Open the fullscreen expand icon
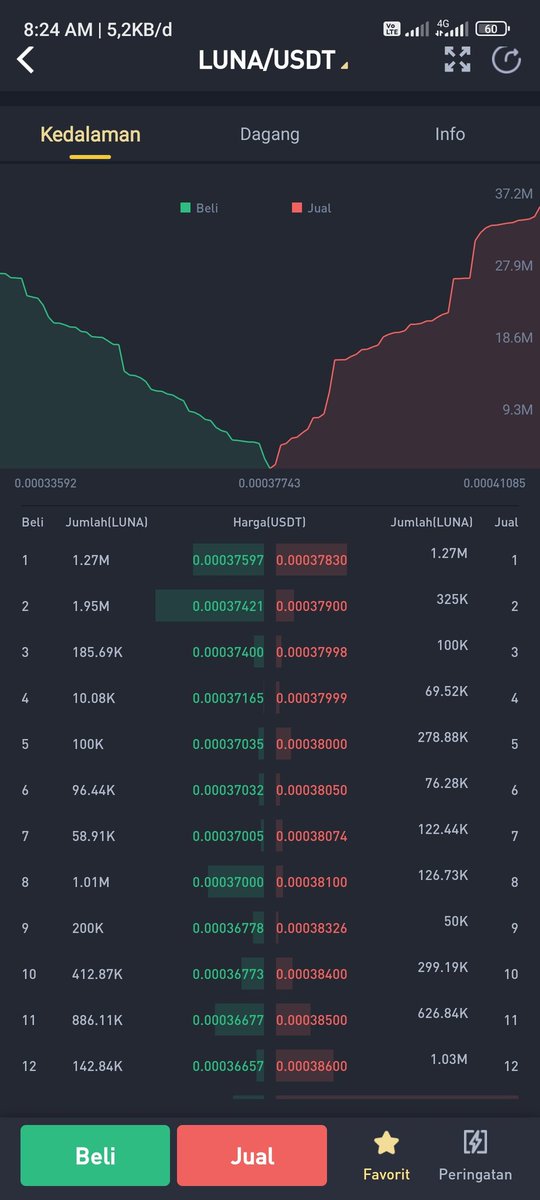Viewport: 540px width, 1200px height. pos(457,59)
